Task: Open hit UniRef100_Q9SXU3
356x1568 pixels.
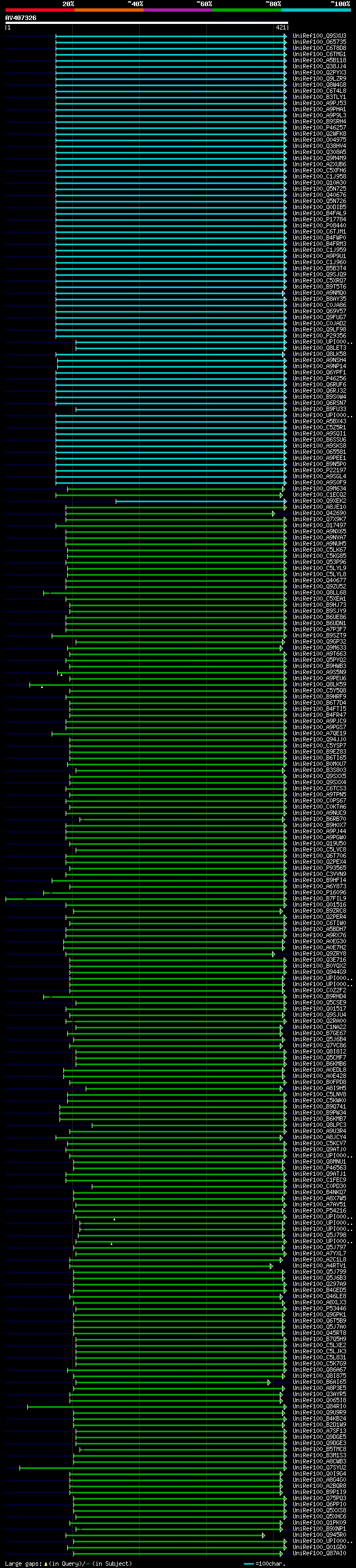Action: click(319, 36)
